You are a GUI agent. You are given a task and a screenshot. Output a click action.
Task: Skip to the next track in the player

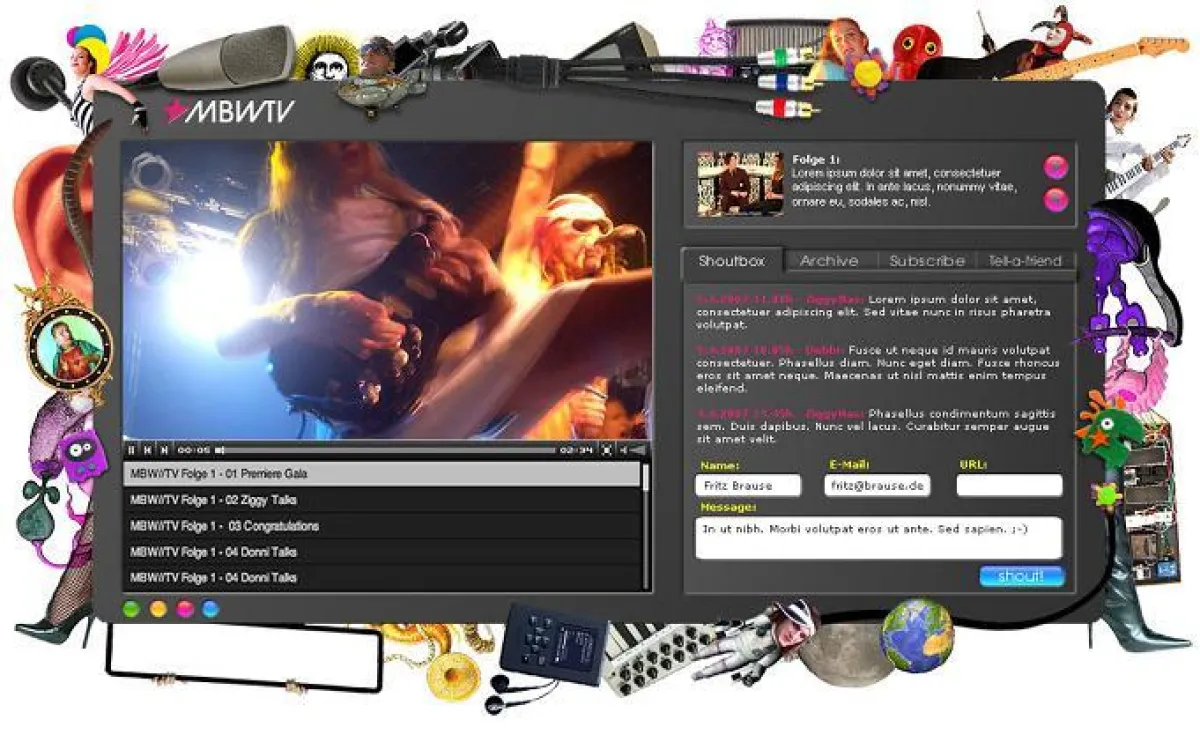(164, 451)
